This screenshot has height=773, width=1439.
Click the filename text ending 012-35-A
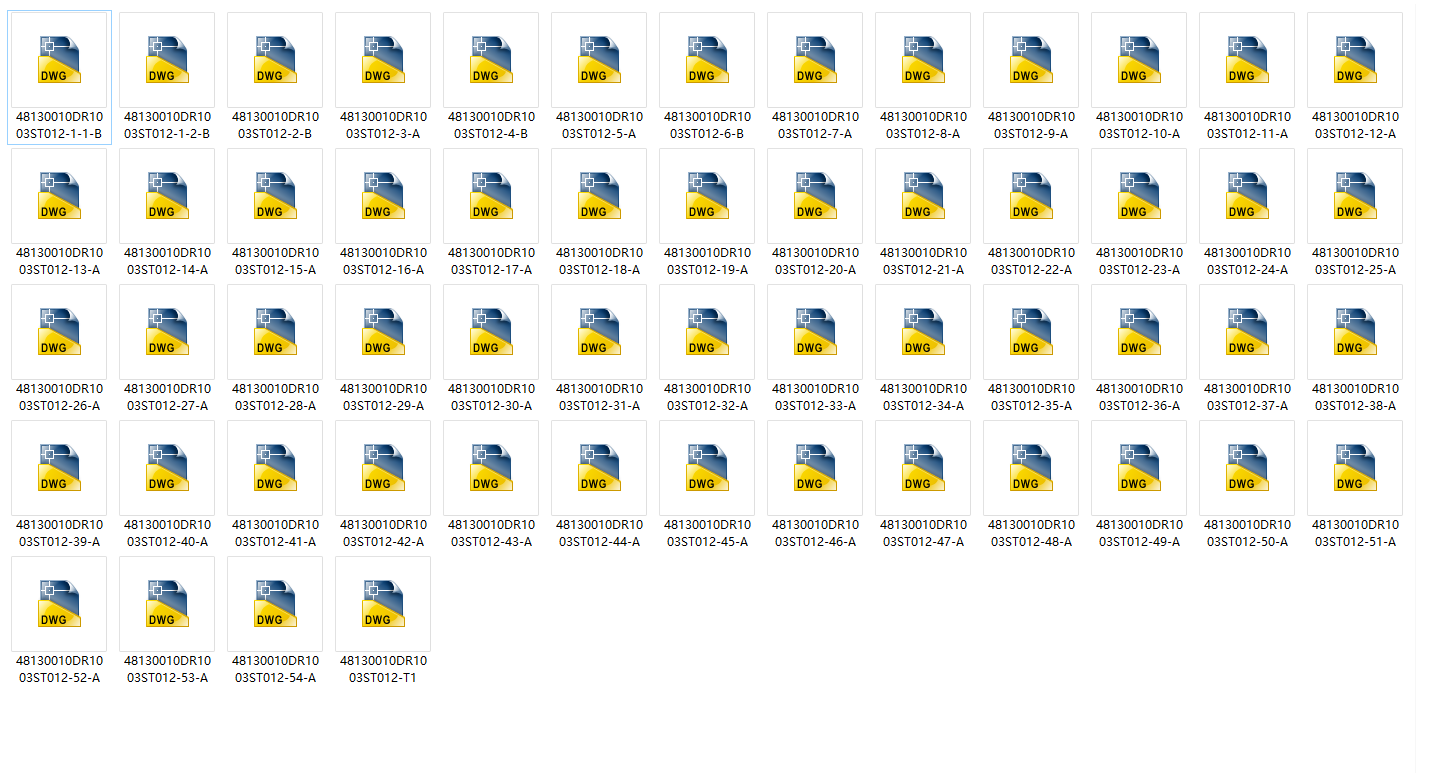tap(1031, 397)
